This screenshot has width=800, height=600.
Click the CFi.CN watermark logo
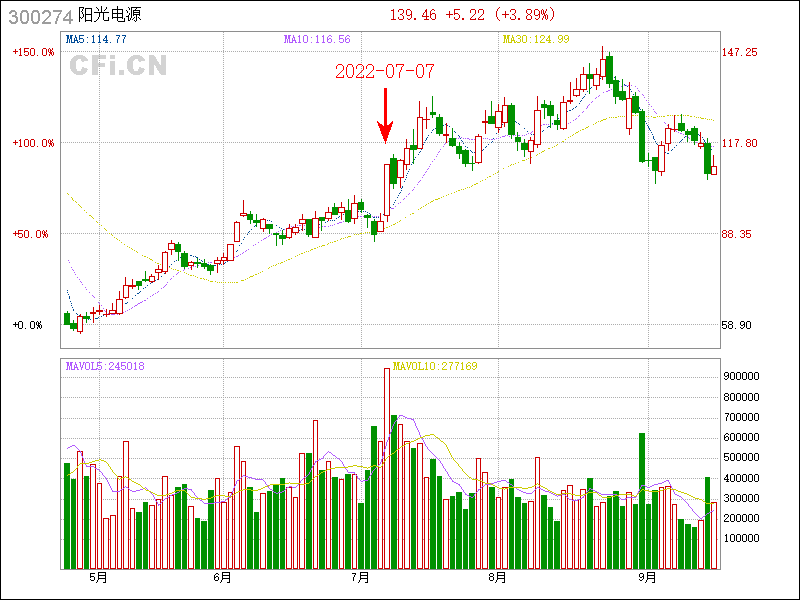(117, 66)
